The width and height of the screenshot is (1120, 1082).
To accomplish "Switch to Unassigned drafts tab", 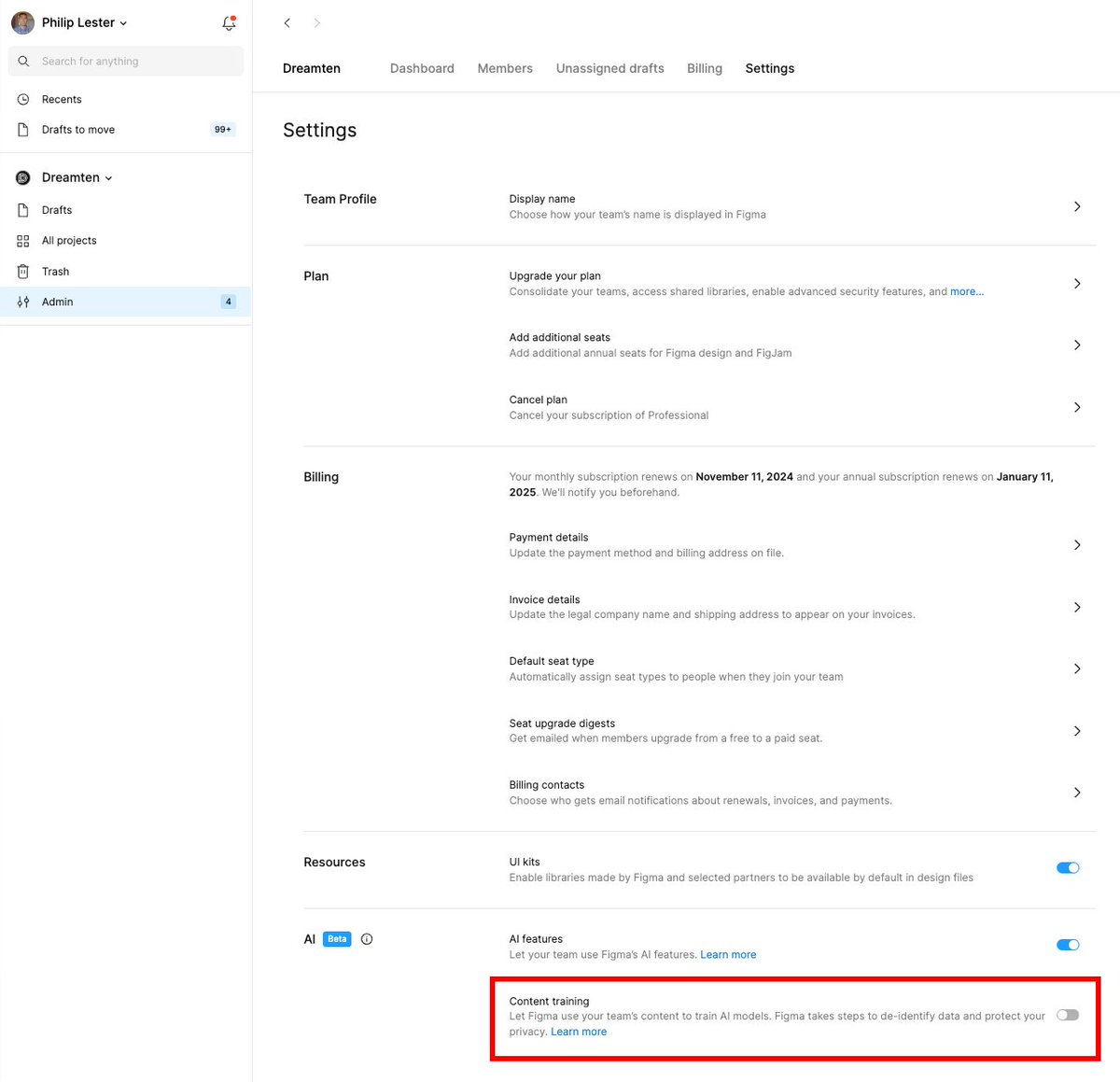I will (610, 68).
